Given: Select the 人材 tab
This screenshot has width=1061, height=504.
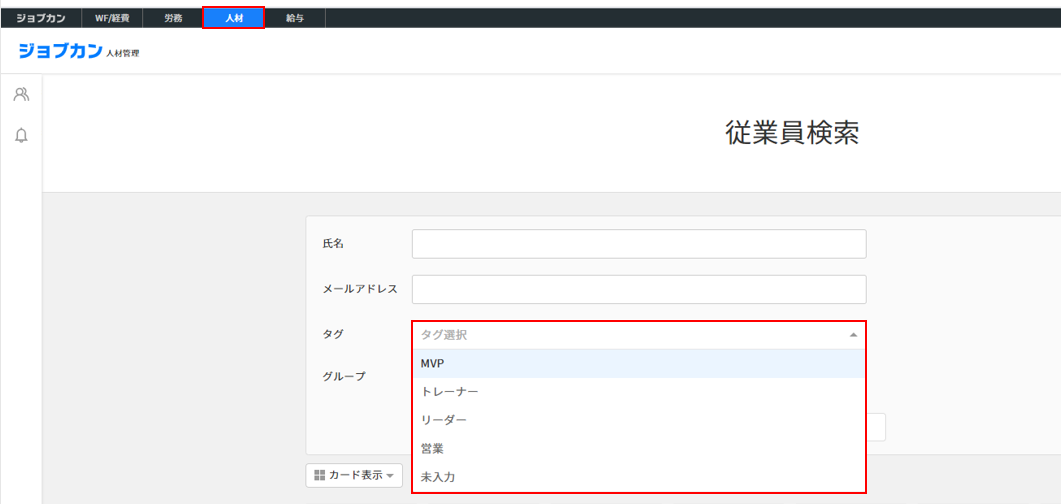Looking at the screenshot, I should (233, 18).
